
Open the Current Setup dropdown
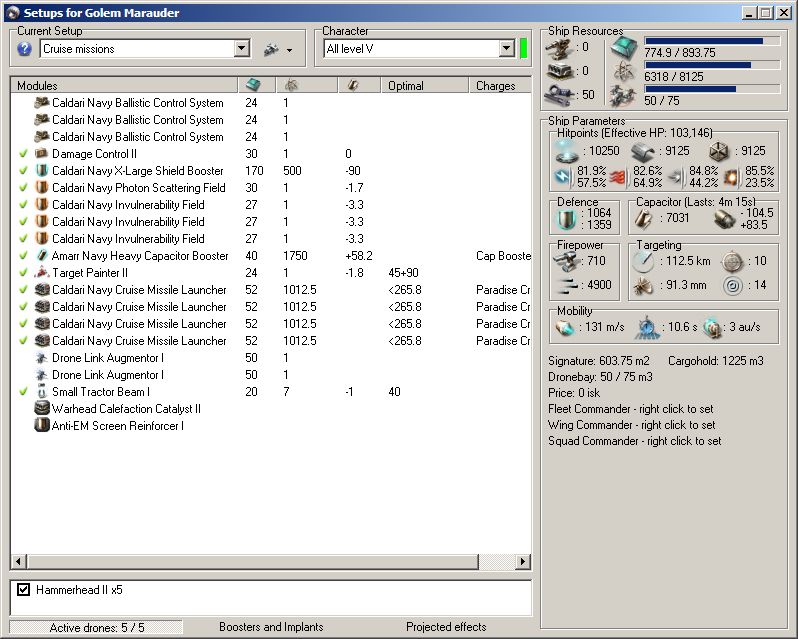241,49
